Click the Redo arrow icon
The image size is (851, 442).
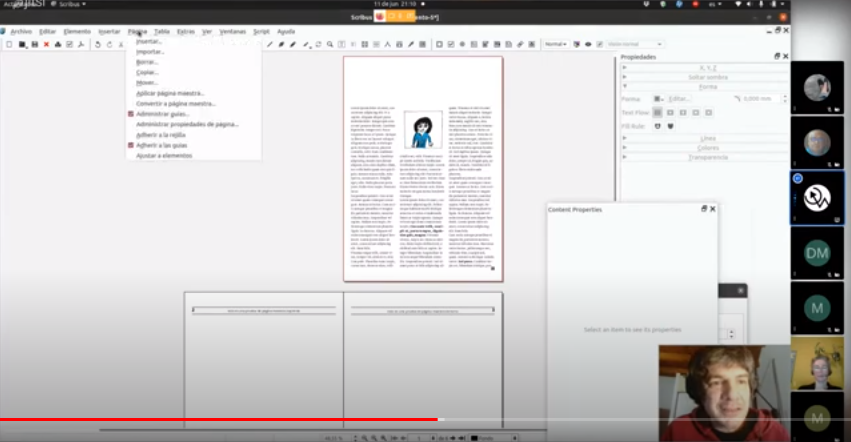click(109, 45)
